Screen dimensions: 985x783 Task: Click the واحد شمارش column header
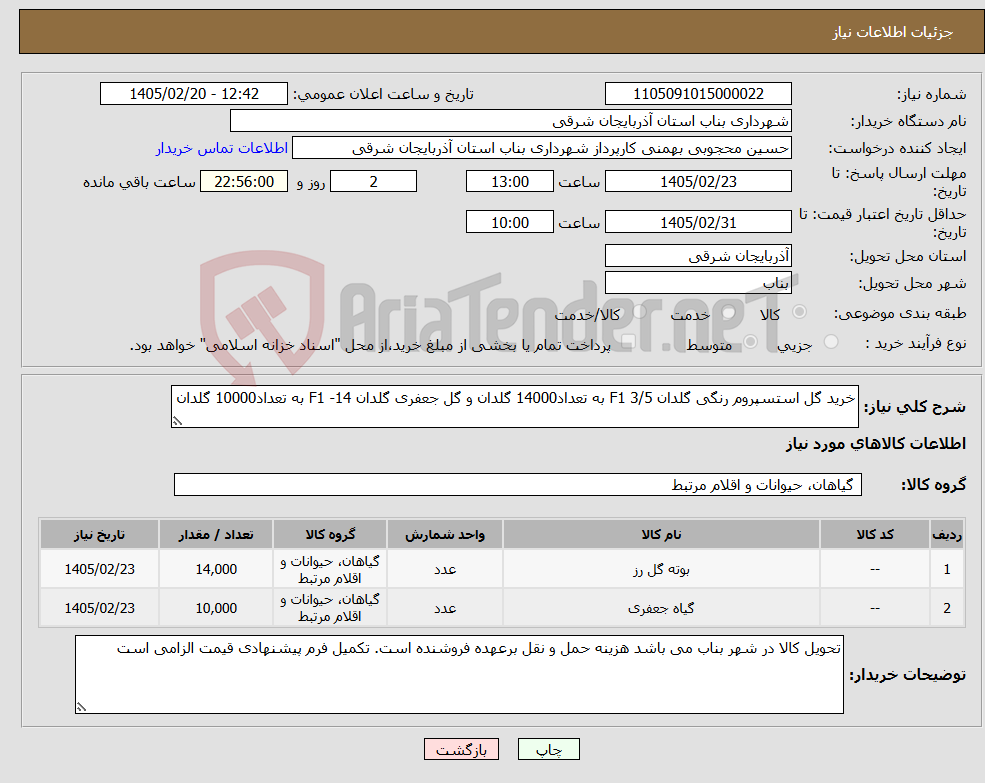coord(445,534)
